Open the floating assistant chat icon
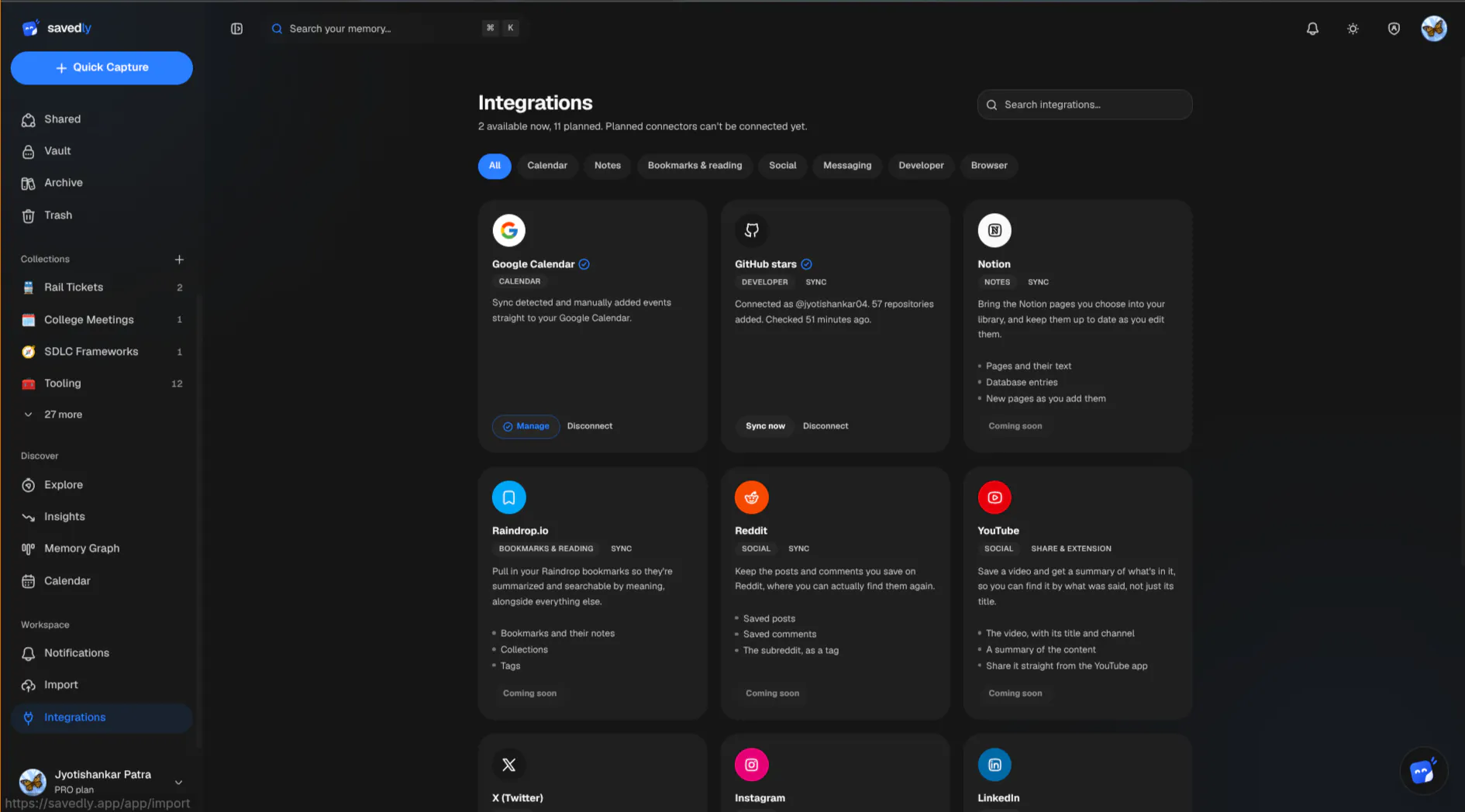1465x812 pixels. (1424, 771)
